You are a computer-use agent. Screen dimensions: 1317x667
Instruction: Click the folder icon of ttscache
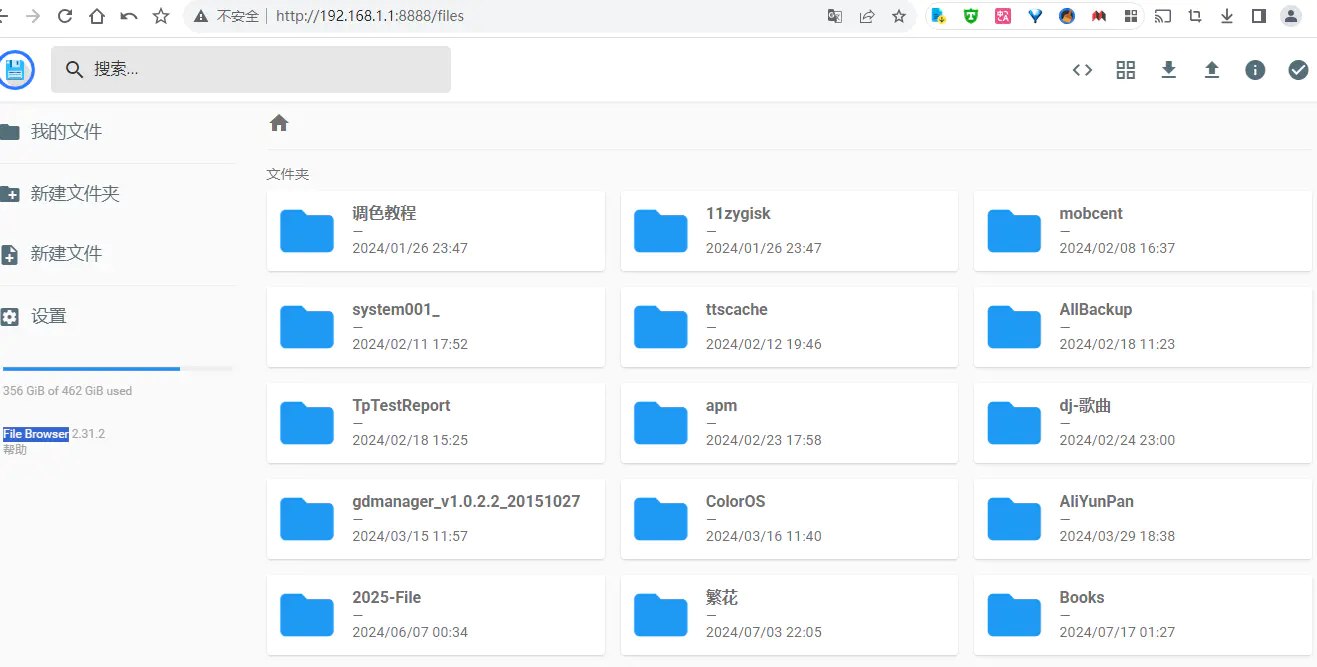[x=661, y=327]
